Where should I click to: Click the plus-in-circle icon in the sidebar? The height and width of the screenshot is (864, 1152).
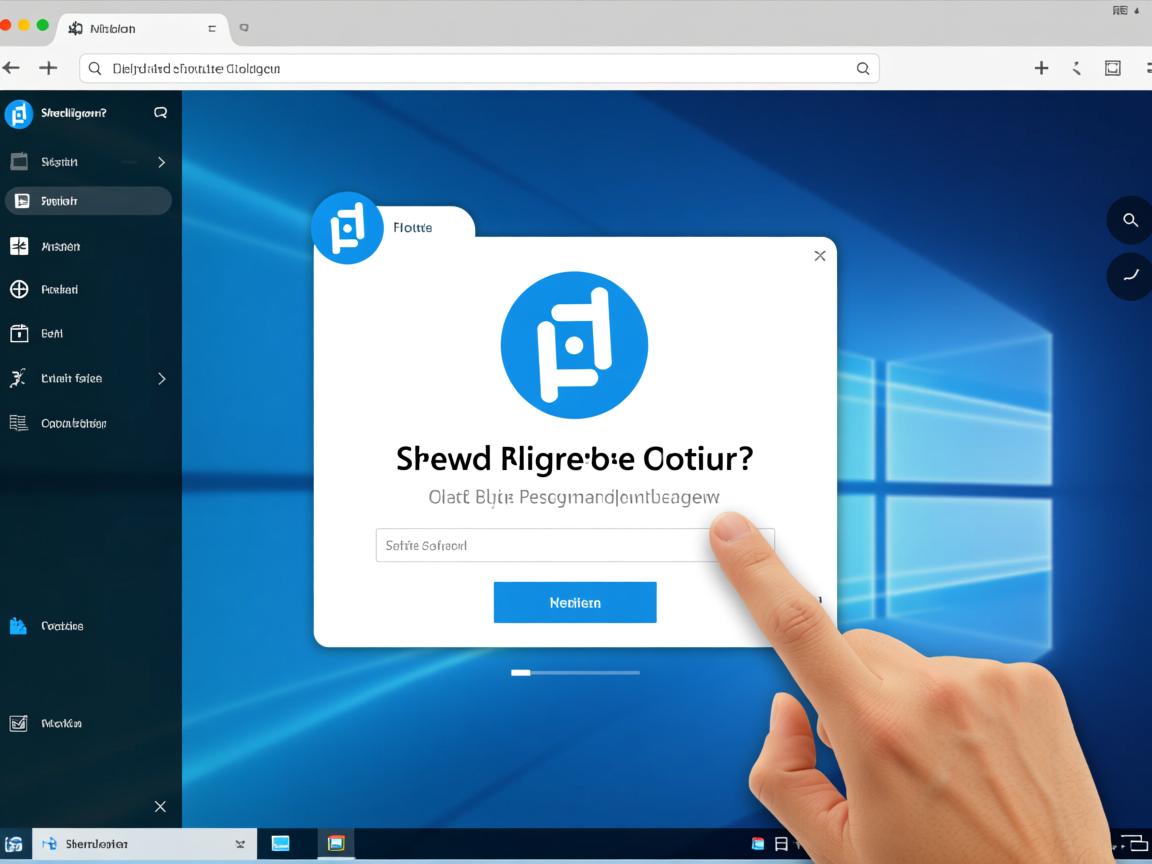pos(19,289)
